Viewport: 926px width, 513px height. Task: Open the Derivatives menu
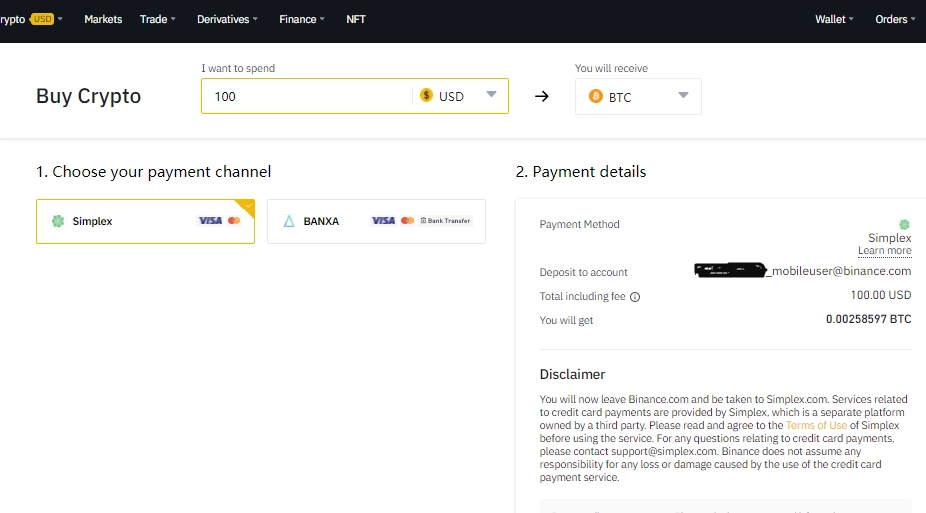pyautogui.click(x=227, y=19)
